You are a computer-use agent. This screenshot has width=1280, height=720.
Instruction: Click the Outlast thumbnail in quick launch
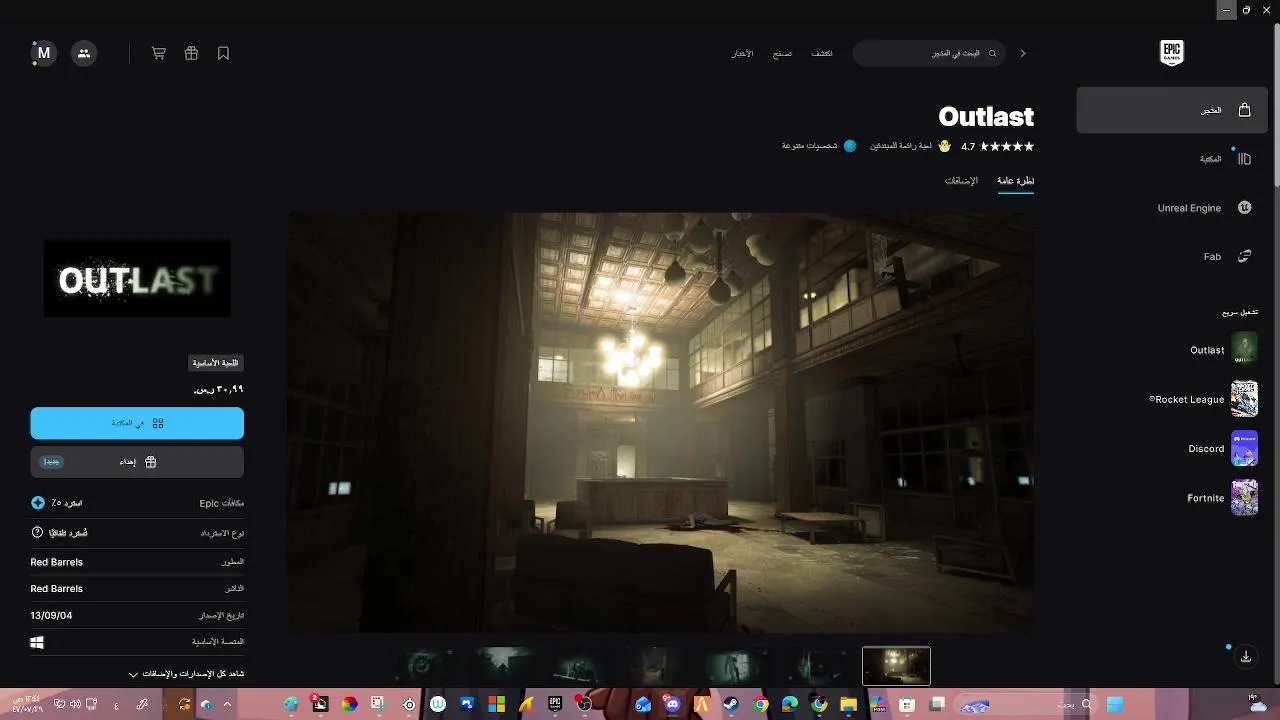pos(1244,349)
